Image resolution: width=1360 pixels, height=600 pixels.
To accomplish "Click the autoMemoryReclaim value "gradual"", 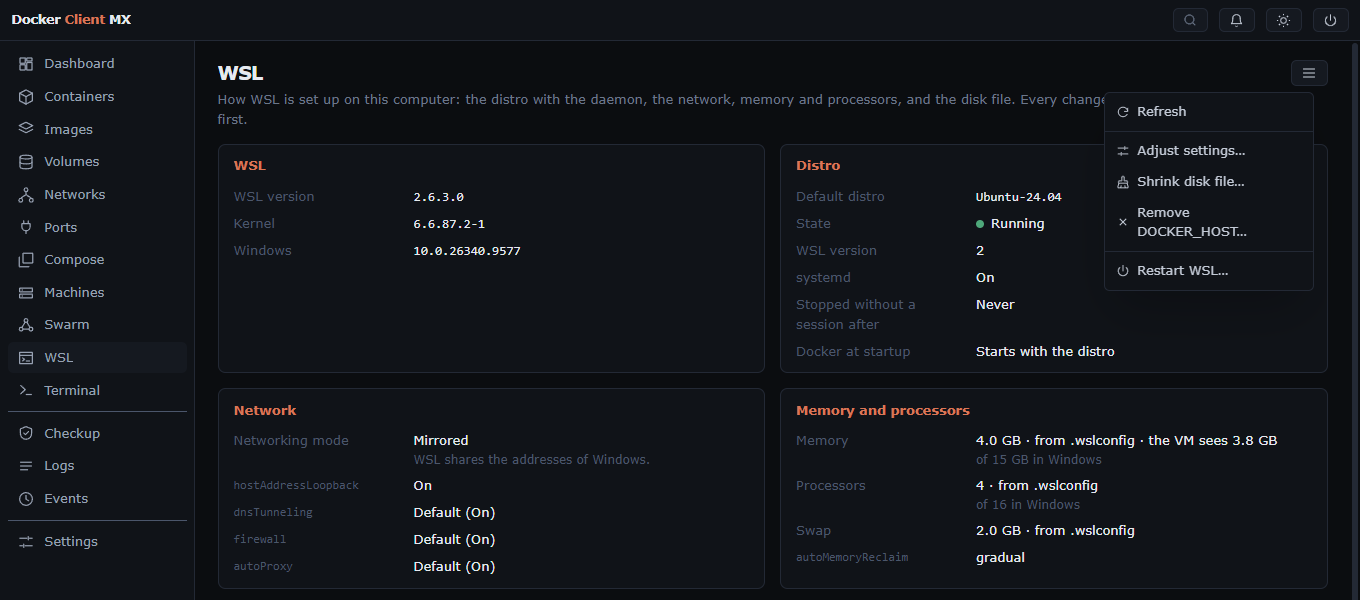I will [x=1000, y=558].
